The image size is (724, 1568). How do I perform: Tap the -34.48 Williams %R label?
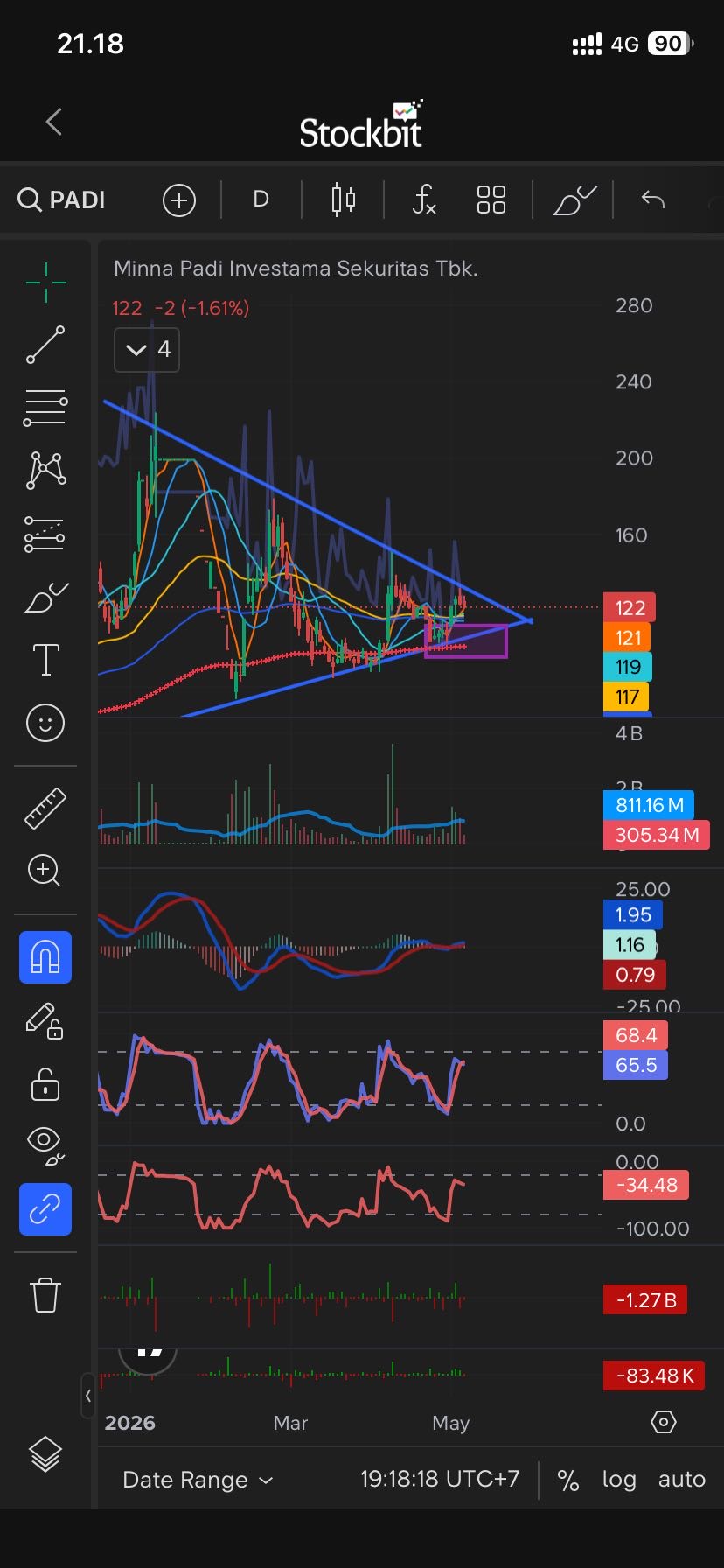click(x=646, y=1186)
